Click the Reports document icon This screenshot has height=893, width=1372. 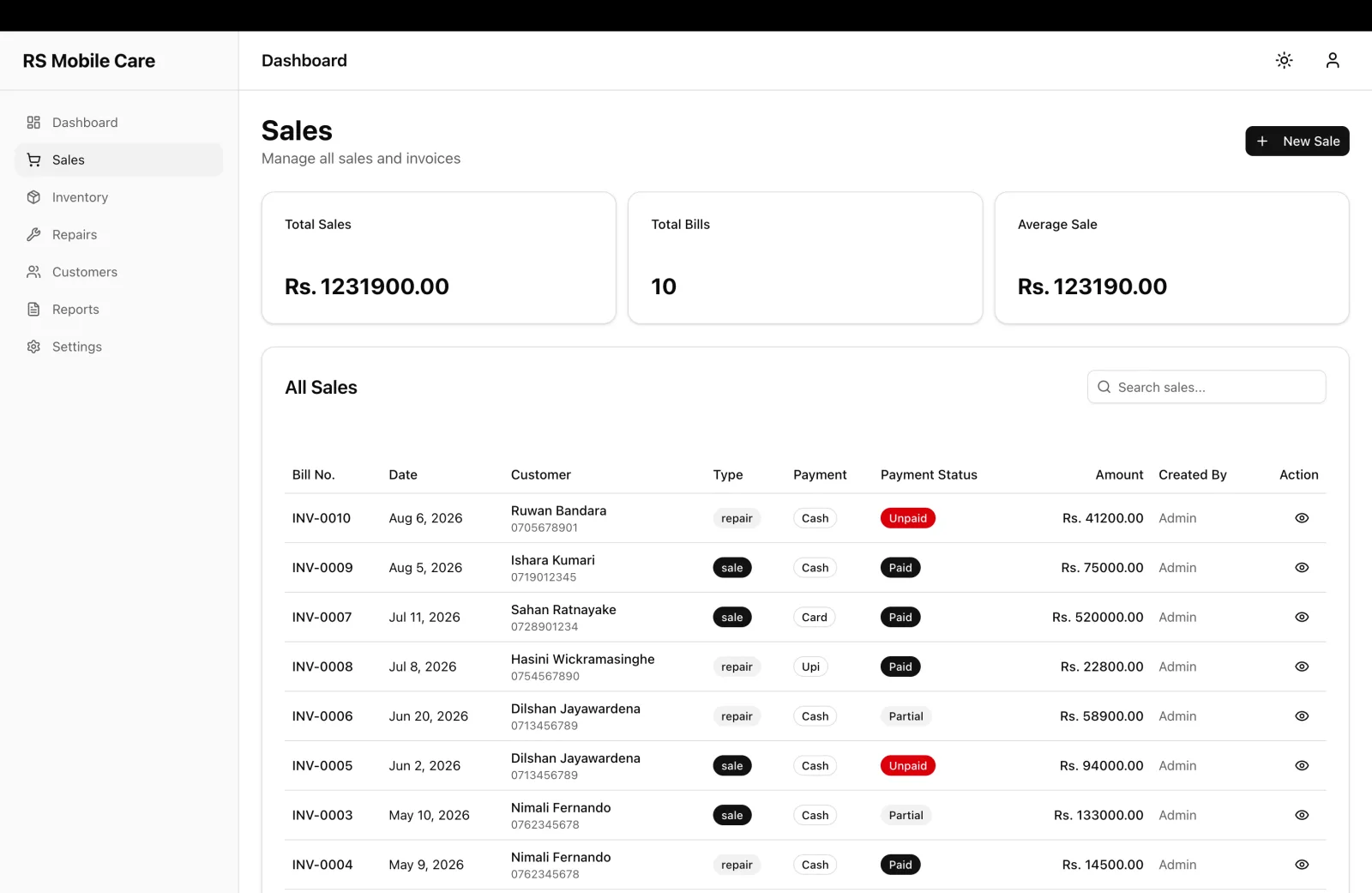pos(33,309)
